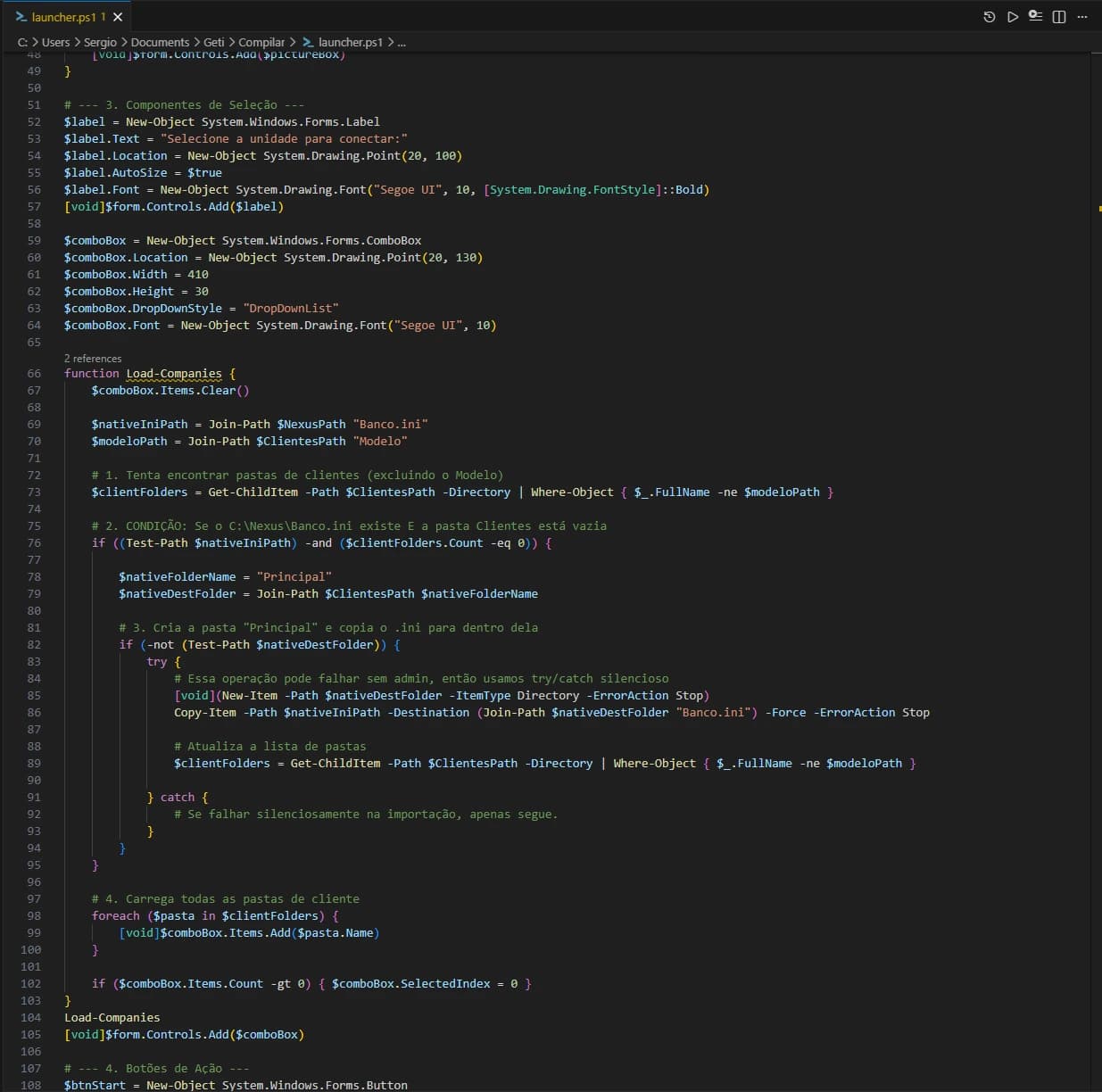The width and height of the screenshot is (1102, 1092).
Task: Click '$comboBox.Width' on line 61
Action: tap(116, 274)
